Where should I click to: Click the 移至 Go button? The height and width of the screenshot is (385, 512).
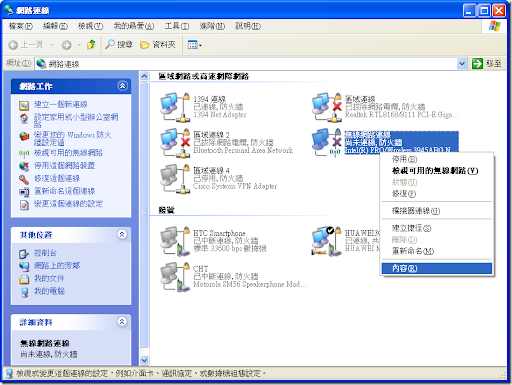(487, 63)
